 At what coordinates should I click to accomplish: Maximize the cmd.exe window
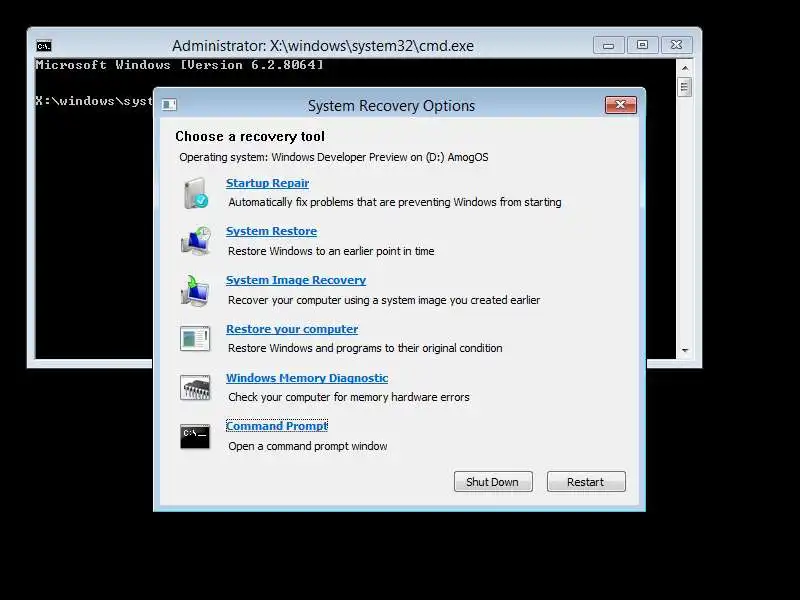pos(642,45)
